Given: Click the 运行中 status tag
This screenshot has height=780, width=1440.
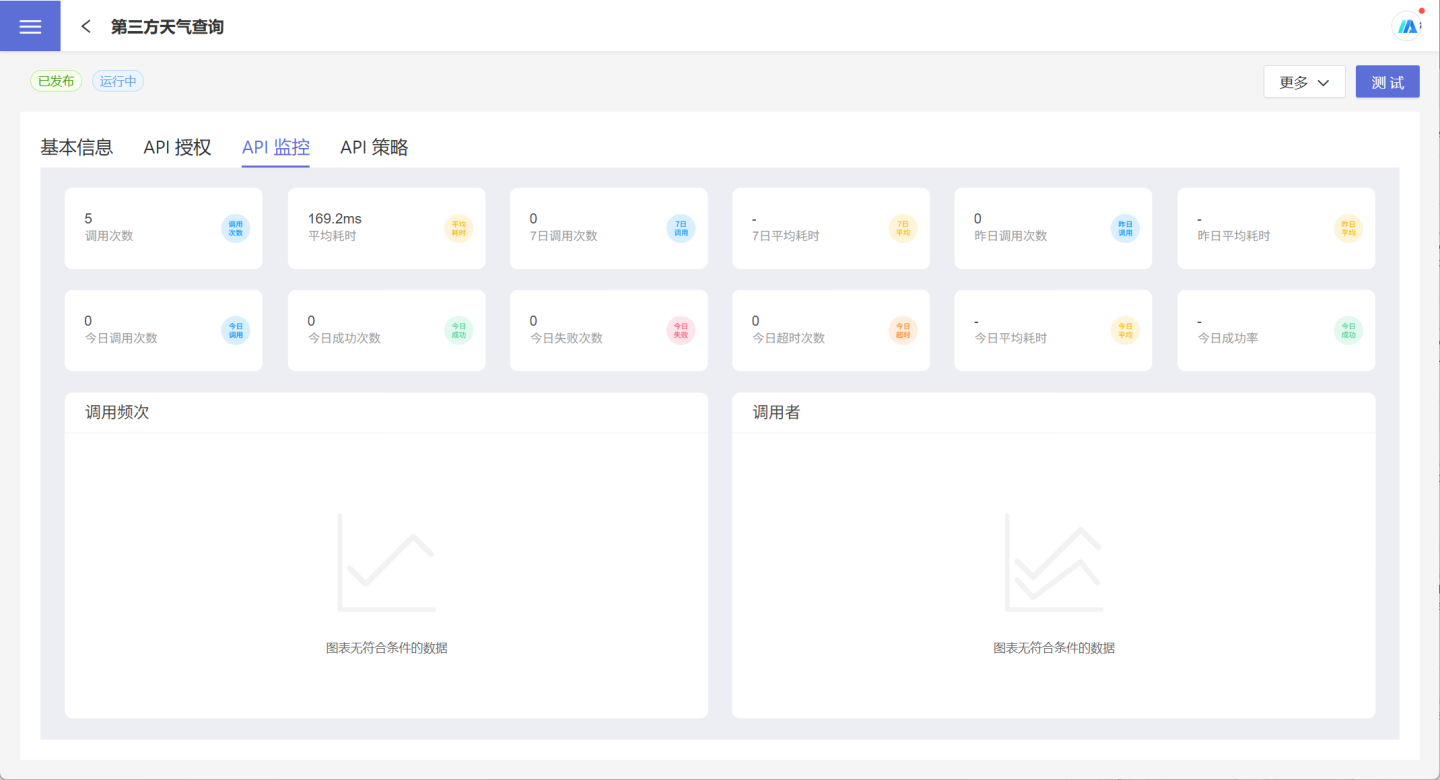Looking at the screenshot, I should tap(118, 81).
